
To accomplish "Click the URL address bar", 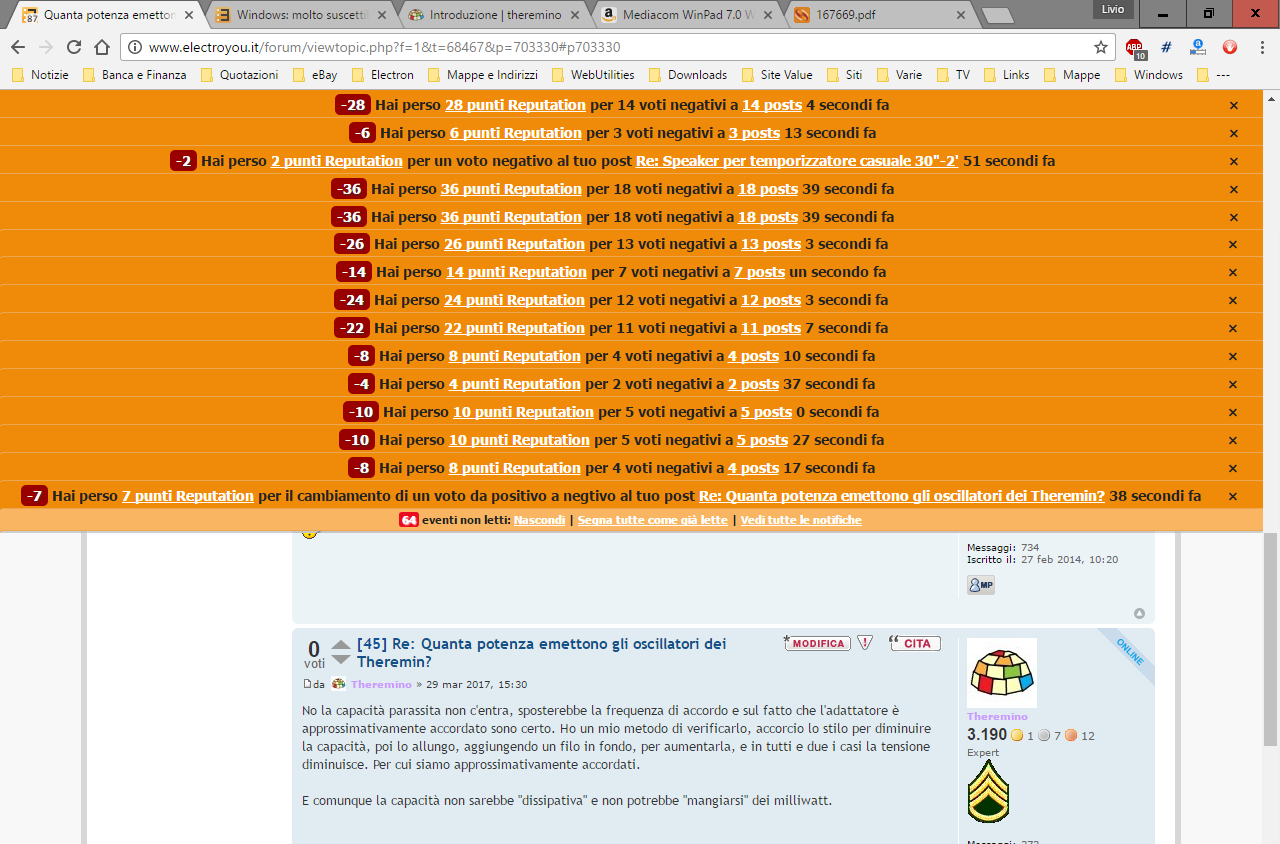I will (600, 47).
